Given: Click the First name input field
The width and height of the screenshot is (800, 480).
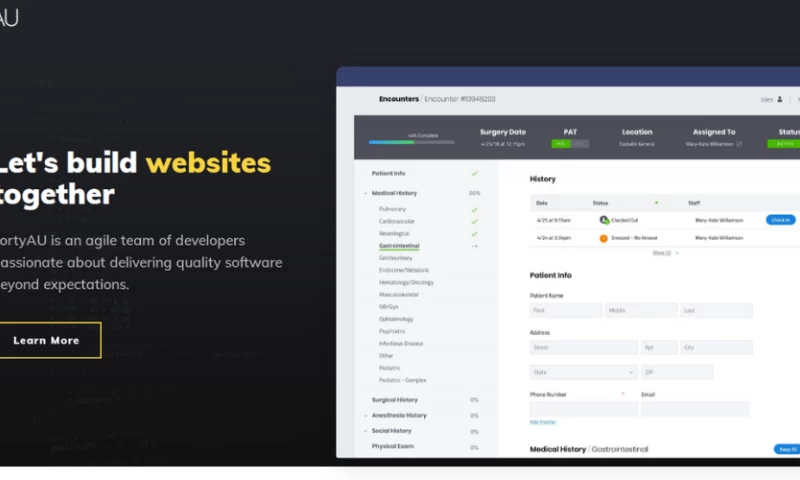Looking at the screenshot, I should (565, 311).
